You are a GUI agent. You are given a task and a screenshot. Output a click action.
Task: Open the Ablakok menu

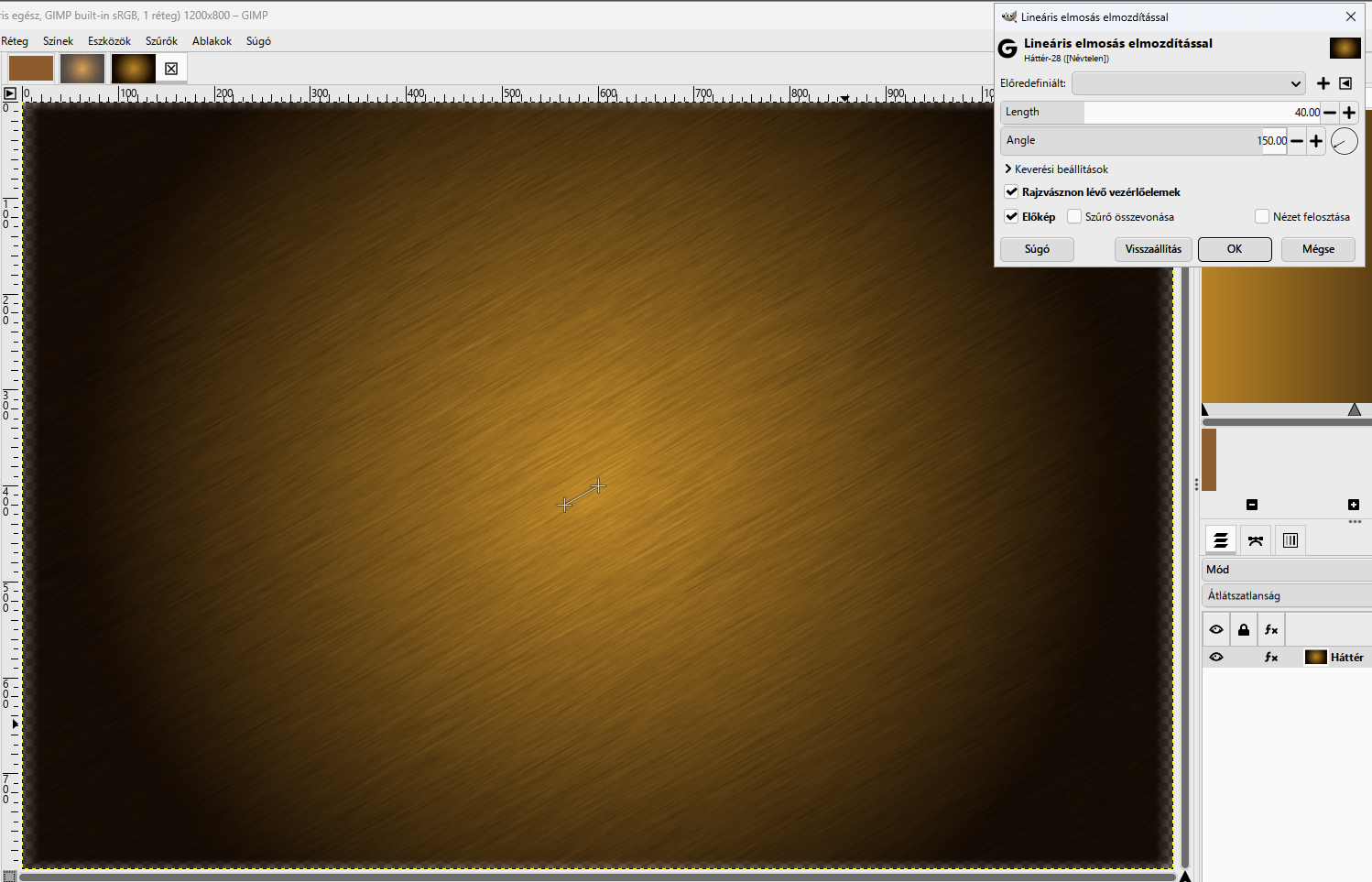(212, 41)
